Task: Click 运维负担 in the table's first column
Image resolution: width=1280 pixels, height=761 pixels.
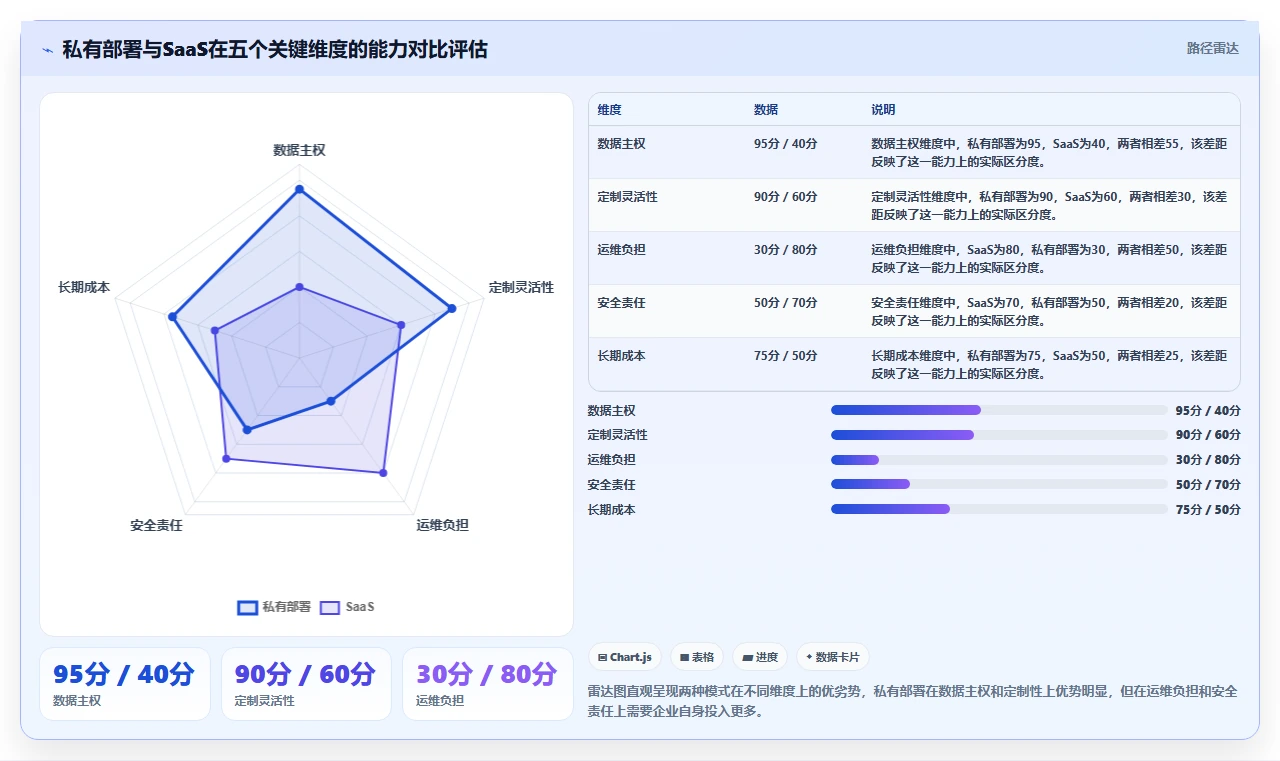Action: pyautogui.click(x=621, y=250)
